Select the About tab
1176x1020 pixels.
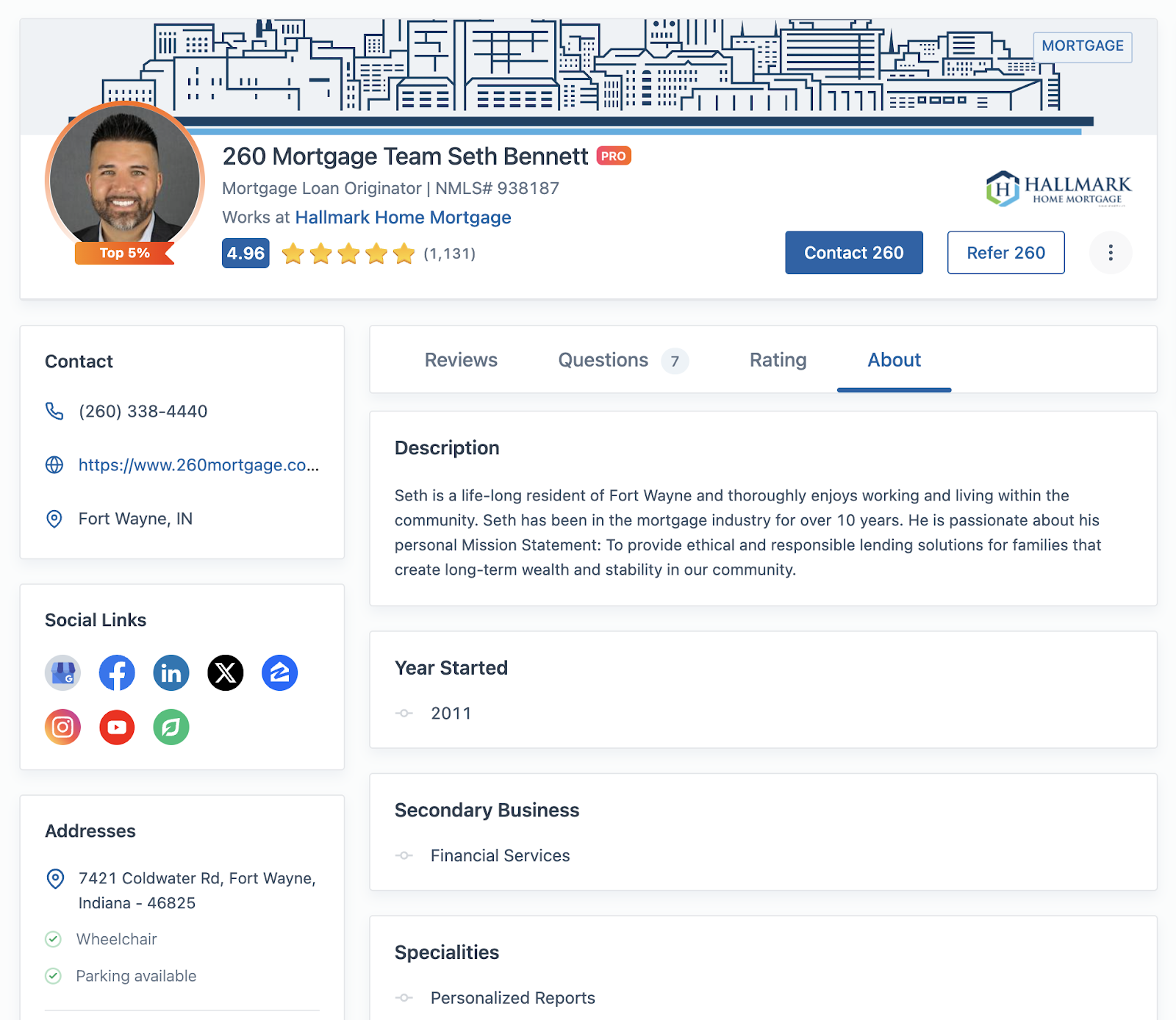click(x=894, y=360)
